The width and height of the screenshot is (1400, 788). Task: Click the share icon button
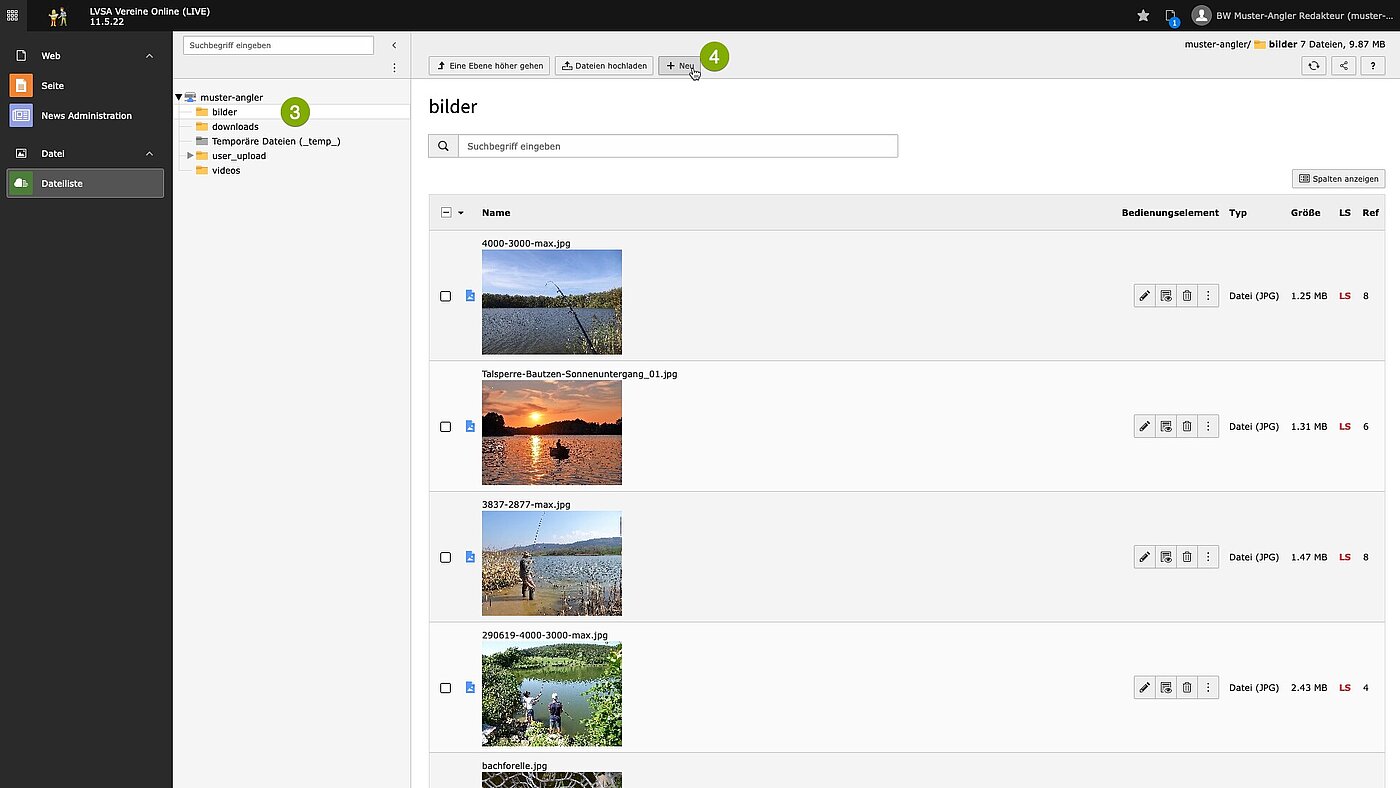[x=1343, y=65]
